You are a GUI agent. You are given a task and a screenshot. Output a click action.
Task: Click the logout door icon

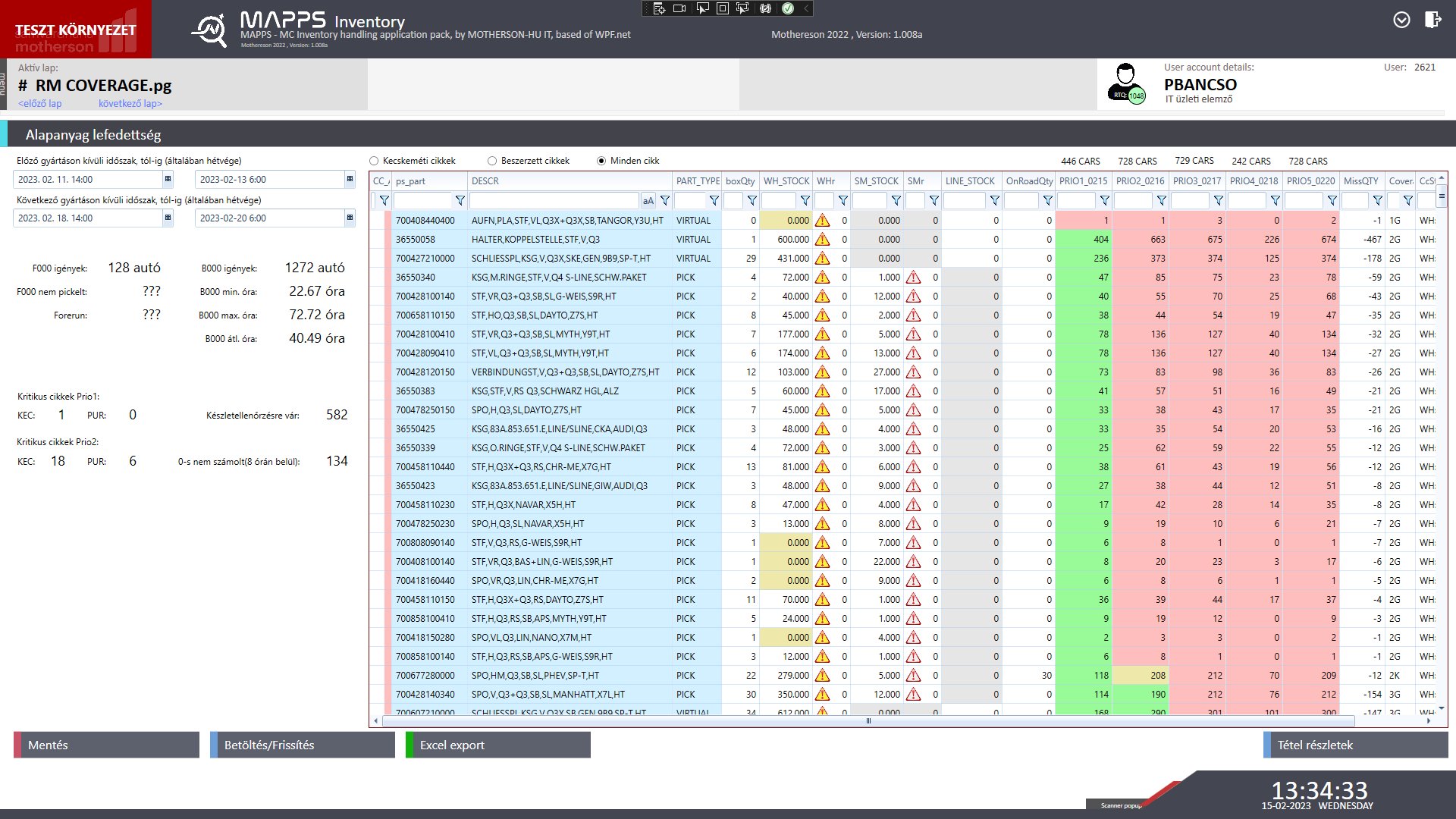click(1432, 20)
